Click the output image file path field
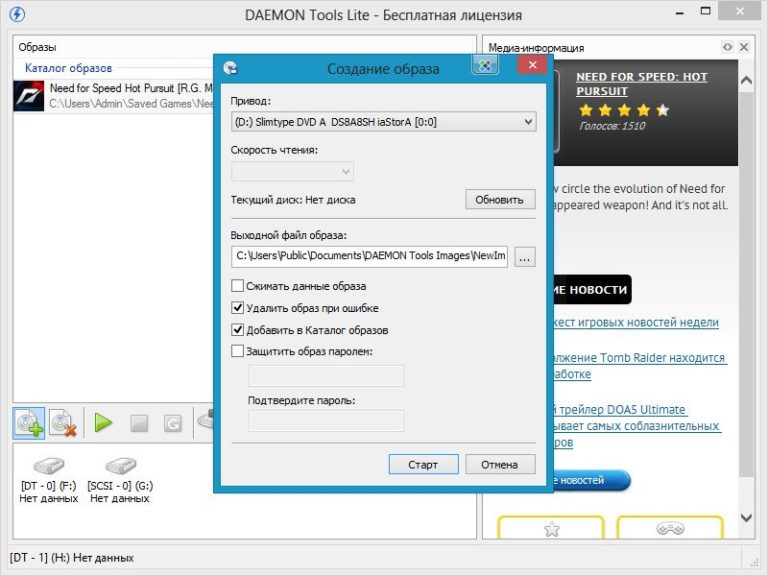The image size is (768, 576). [x=369, y=257]
